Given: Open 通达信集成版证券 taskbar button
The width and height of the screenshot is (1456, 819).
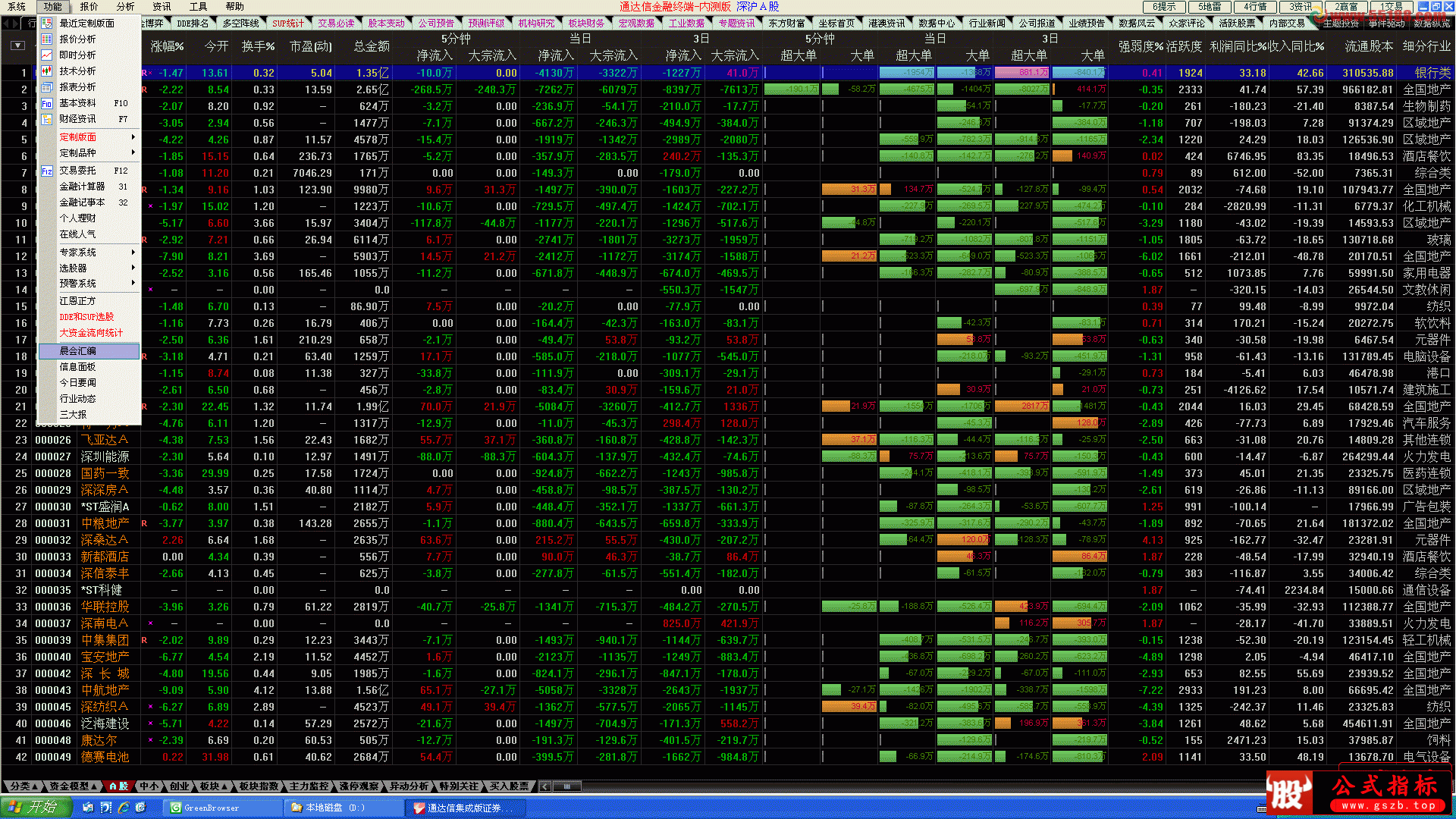Looking at the screenshot, I should tap(466, 808).
